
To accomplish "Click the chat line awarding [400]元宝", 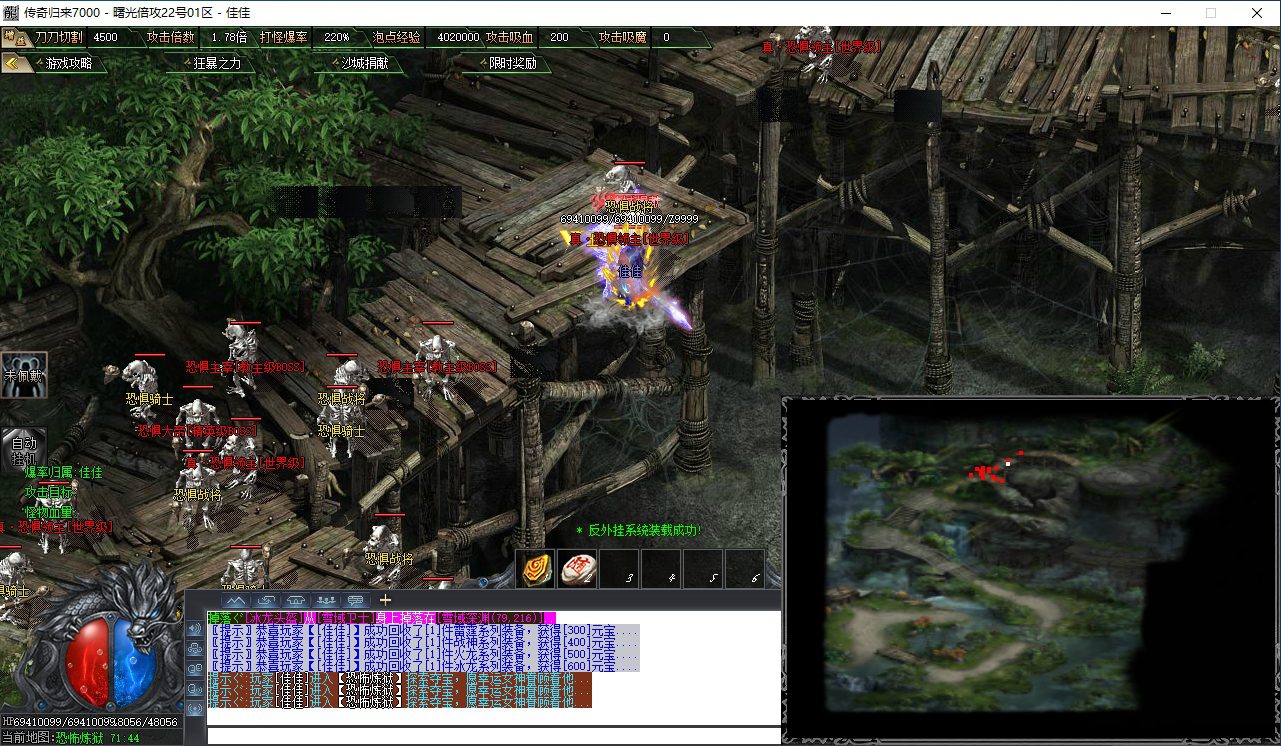I will (424, 643).
